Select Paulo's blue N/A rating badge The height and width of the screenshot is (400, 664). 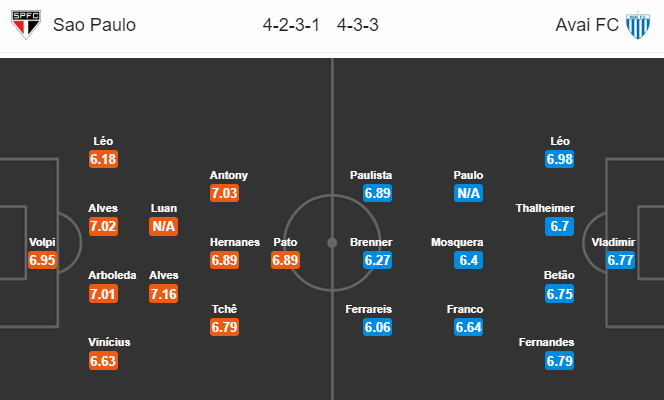pyautogui.click(x=468, y=193)
